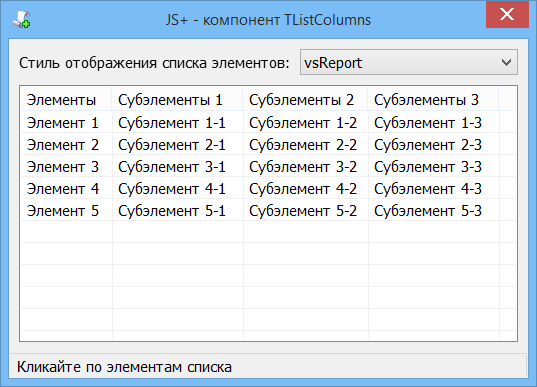
Task: Click the Субэлемент 3-3 cell
Action: pos(428,167)
